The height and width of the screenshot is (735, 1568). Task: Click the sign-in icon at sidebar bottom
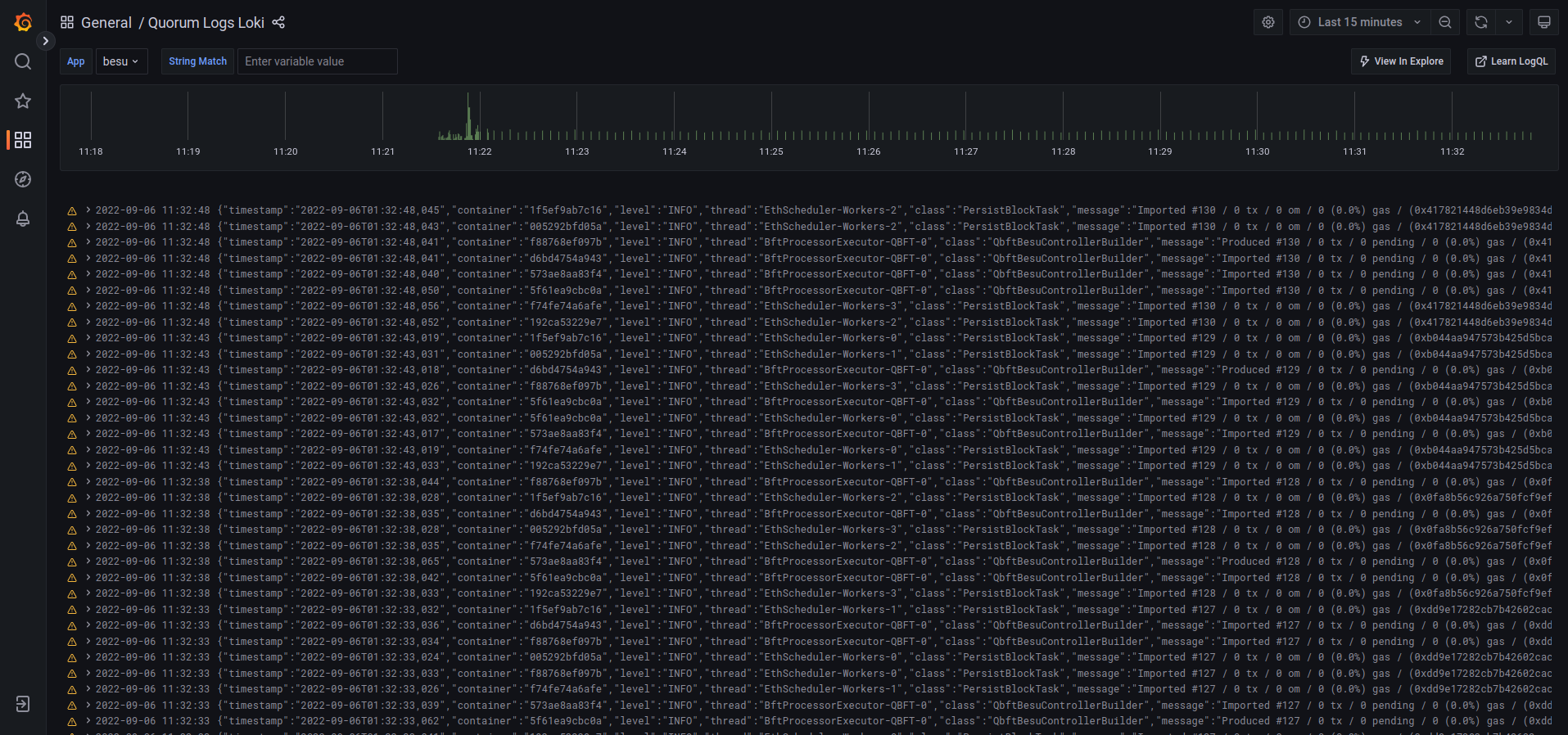coord(23,704)
